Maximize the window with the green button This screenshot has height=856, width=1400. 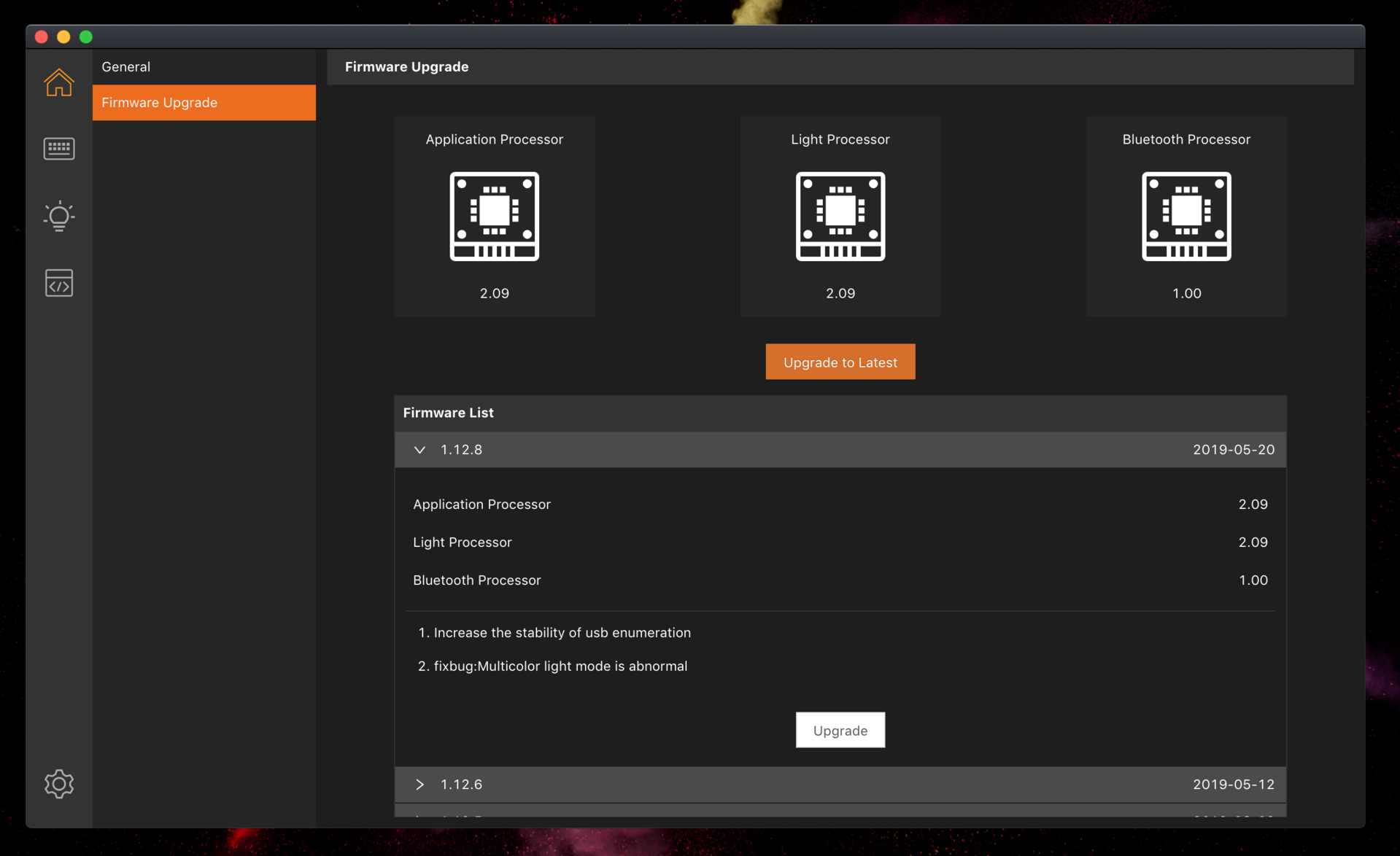pyautogui.click(x=86, y=37)
